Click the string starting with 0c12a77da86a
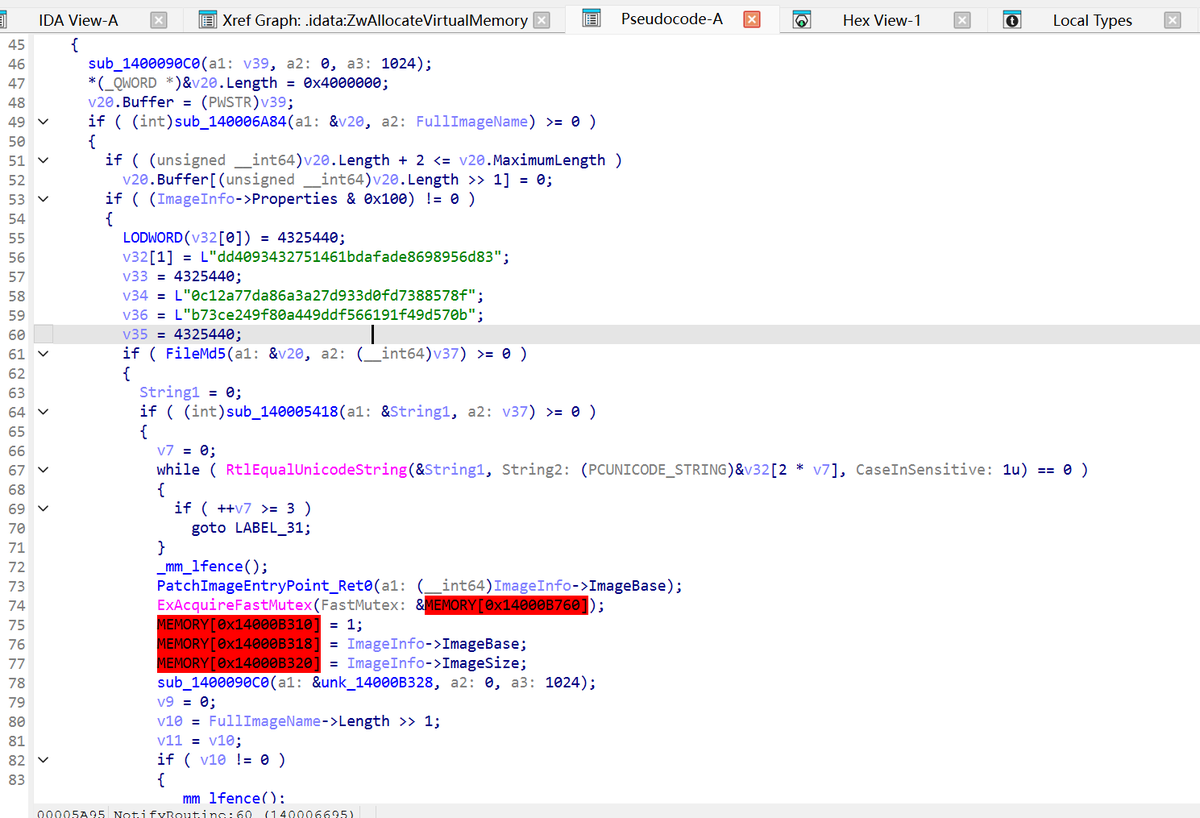1200x818 pixels. click(x=329, y=296)
